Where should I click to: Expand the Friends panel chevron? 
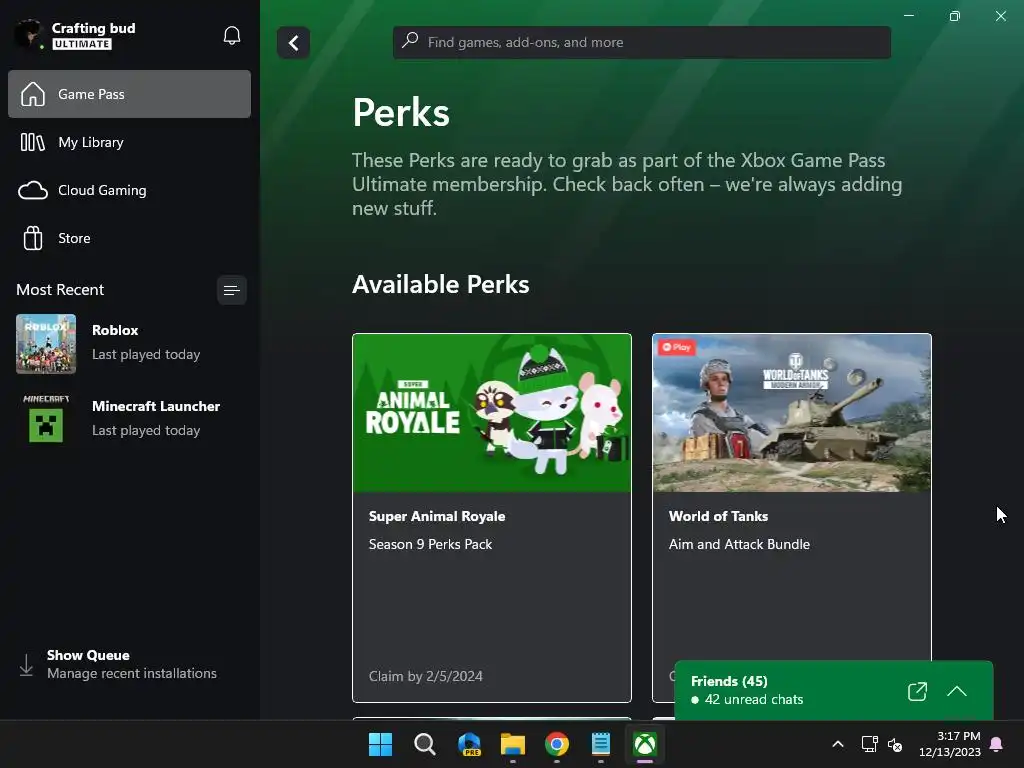(957, 692)
